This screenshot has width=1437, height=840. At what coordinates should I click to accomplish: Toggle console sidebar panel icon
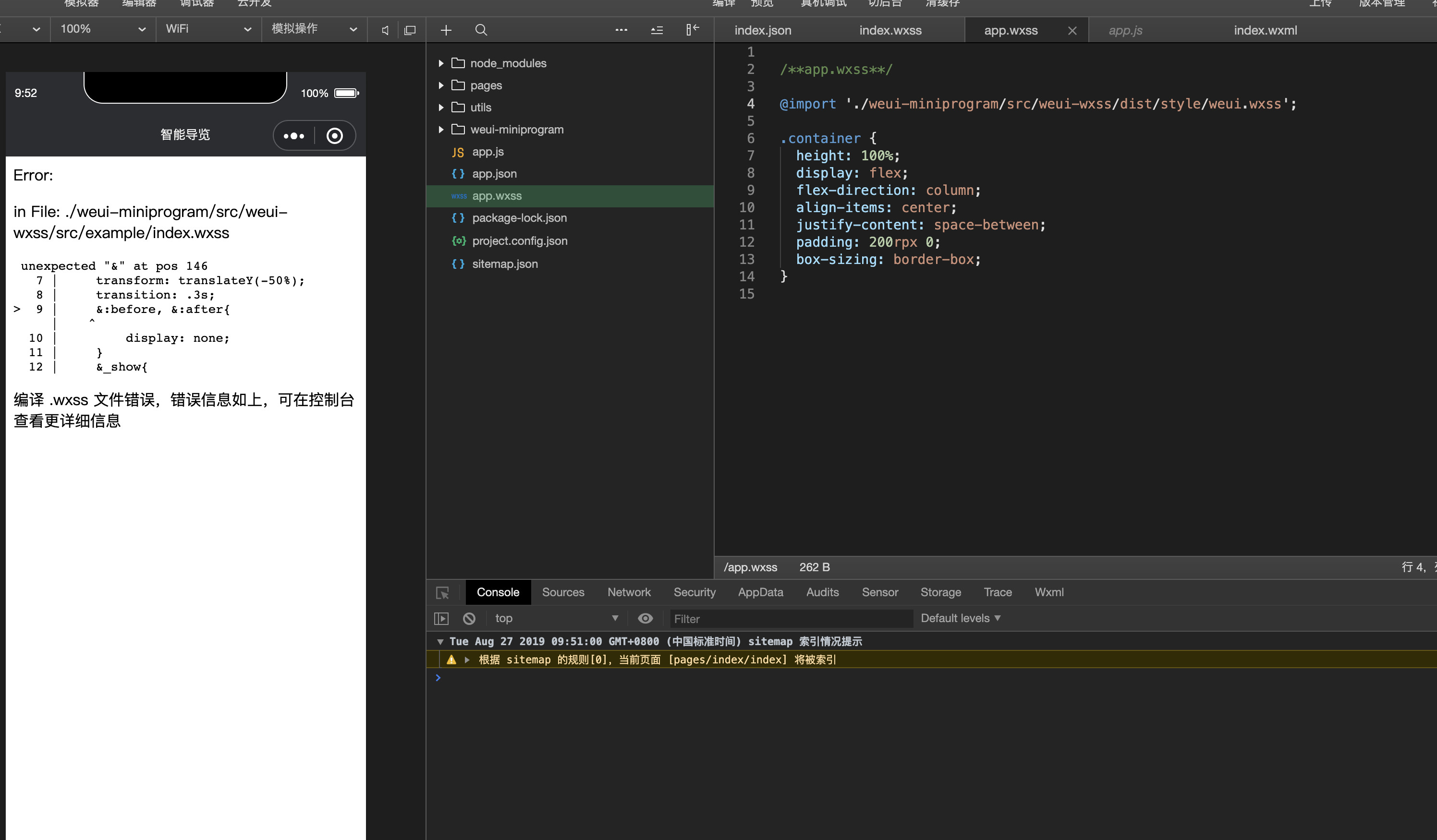coord(441,618)
